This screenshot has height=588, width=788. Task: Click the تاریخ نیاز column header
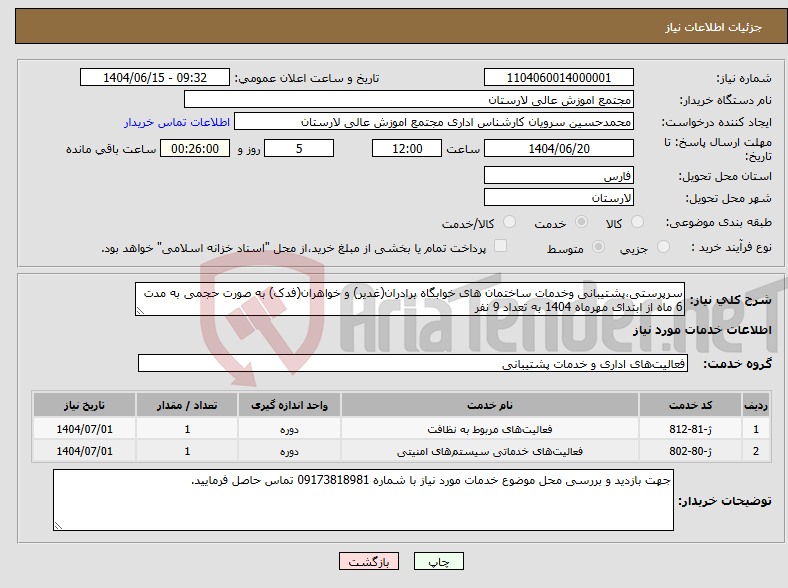coord(84,405)
